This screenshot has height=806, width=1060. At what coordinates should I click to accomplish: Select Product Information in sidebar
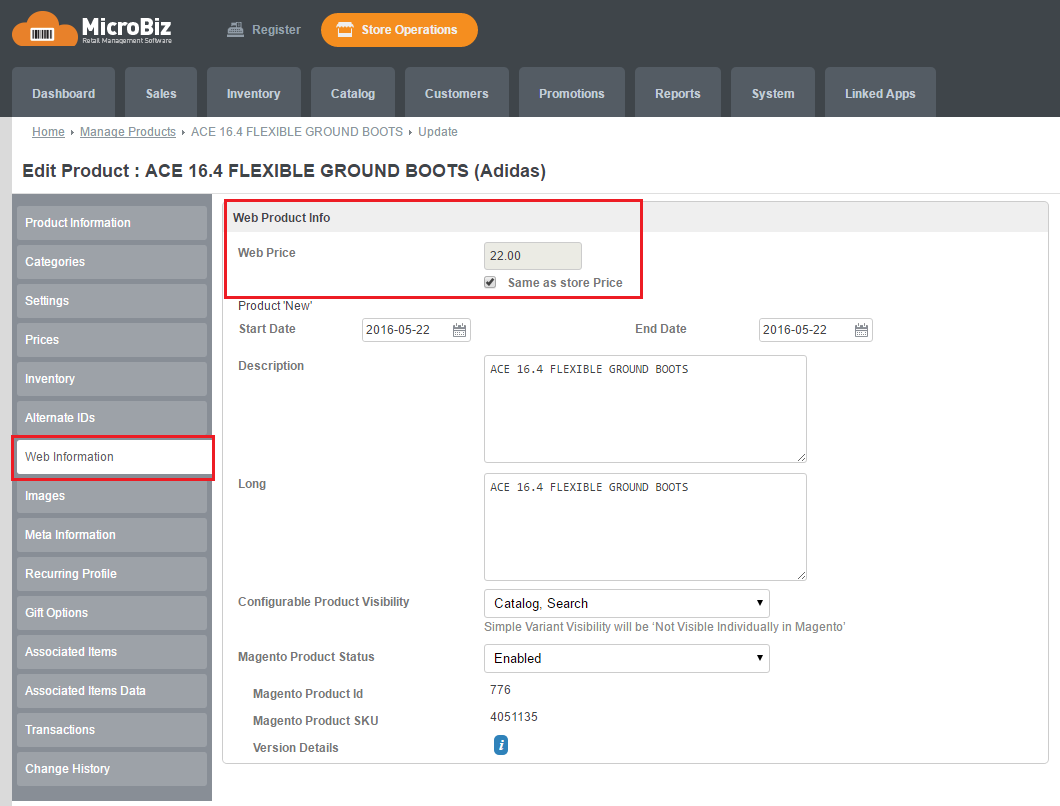[x=112, y=222]
